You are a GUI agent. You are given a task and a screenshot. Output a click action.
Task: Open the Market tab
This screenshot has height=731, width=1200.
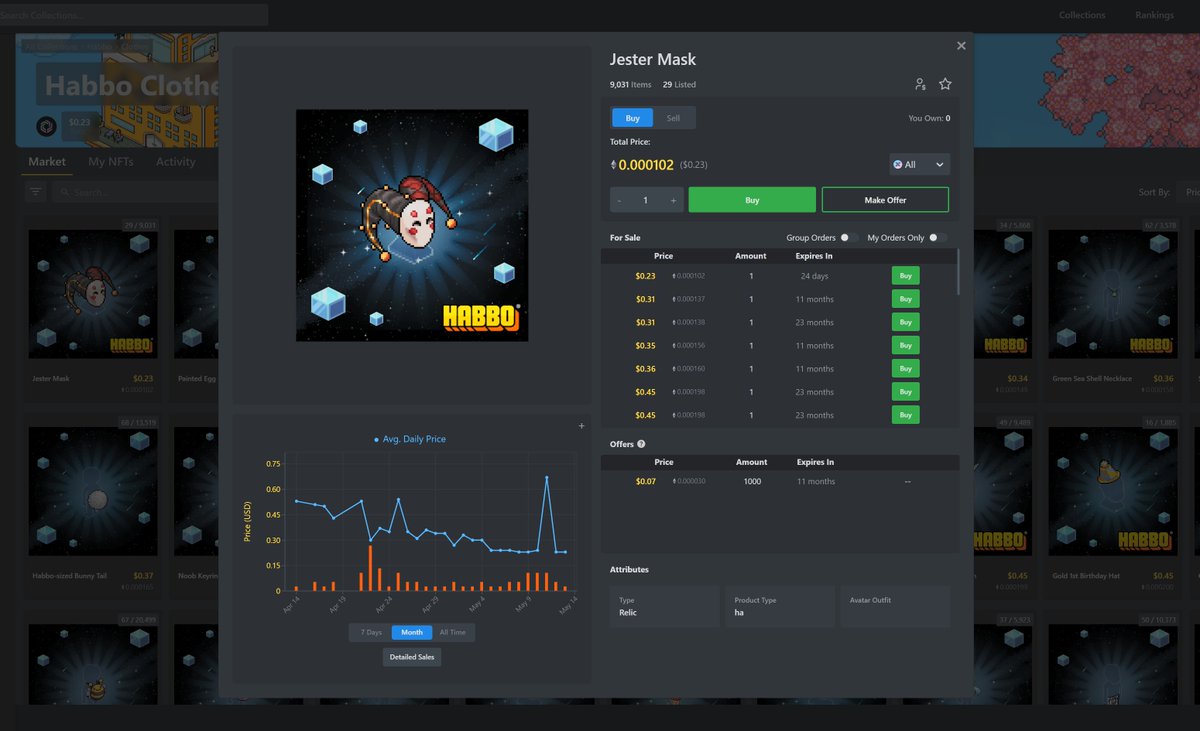47,161
